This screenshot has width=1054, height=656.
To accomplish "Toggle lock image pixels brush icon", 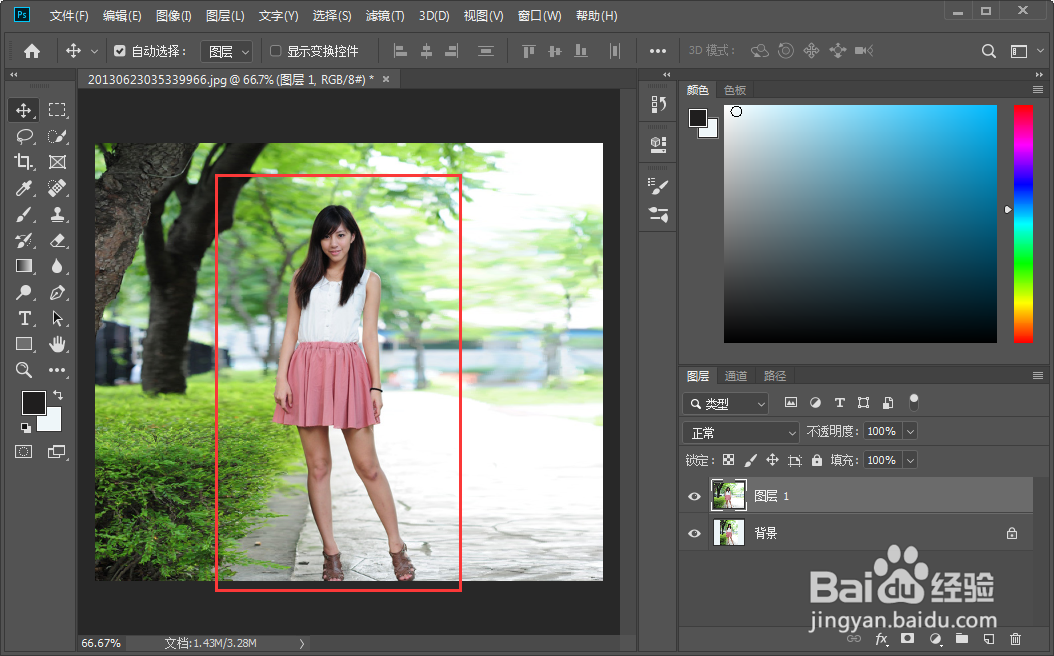I will tap(750, 460).
